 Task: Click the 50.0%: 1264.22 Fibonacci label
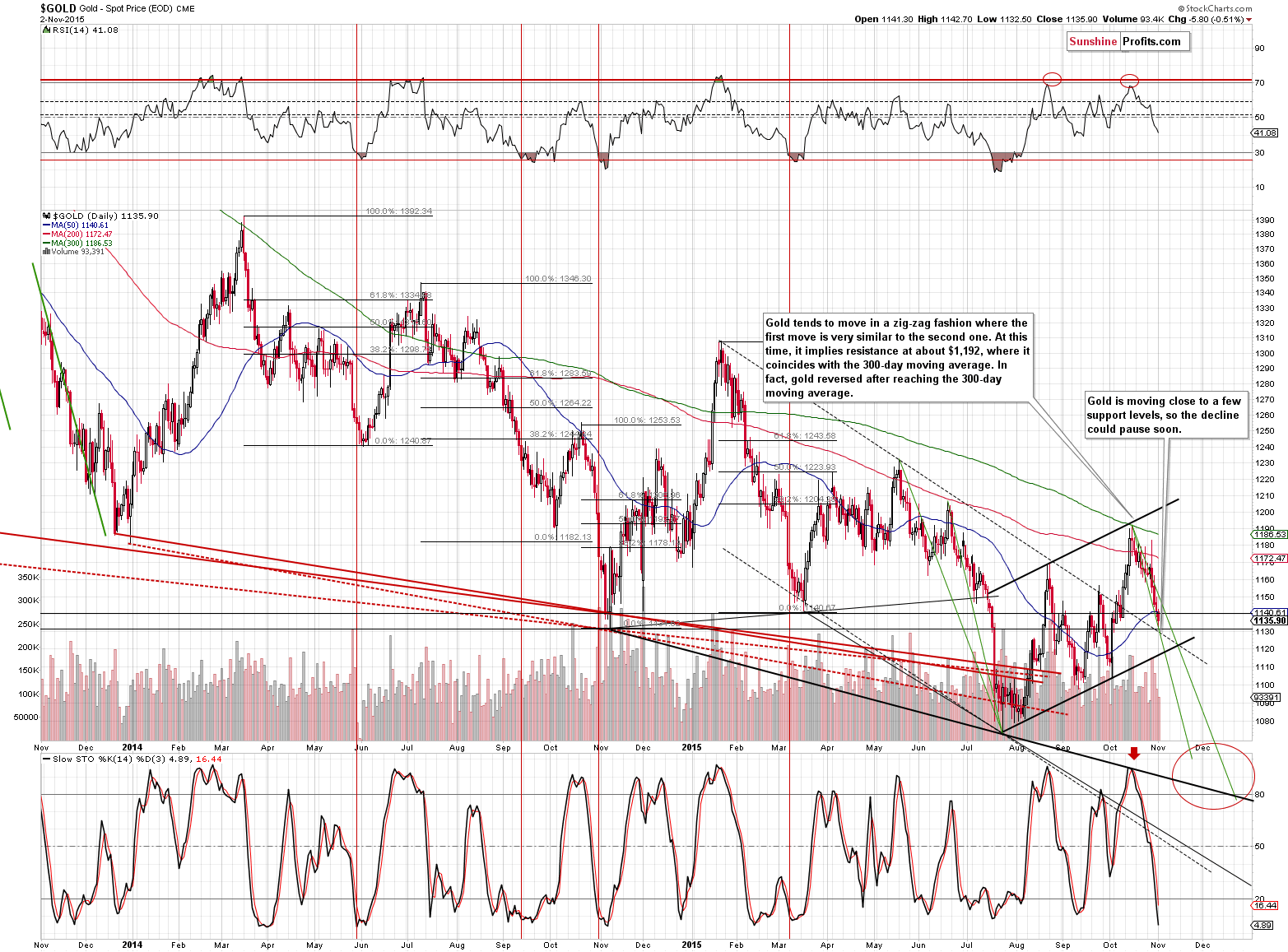tap(560, 403)
